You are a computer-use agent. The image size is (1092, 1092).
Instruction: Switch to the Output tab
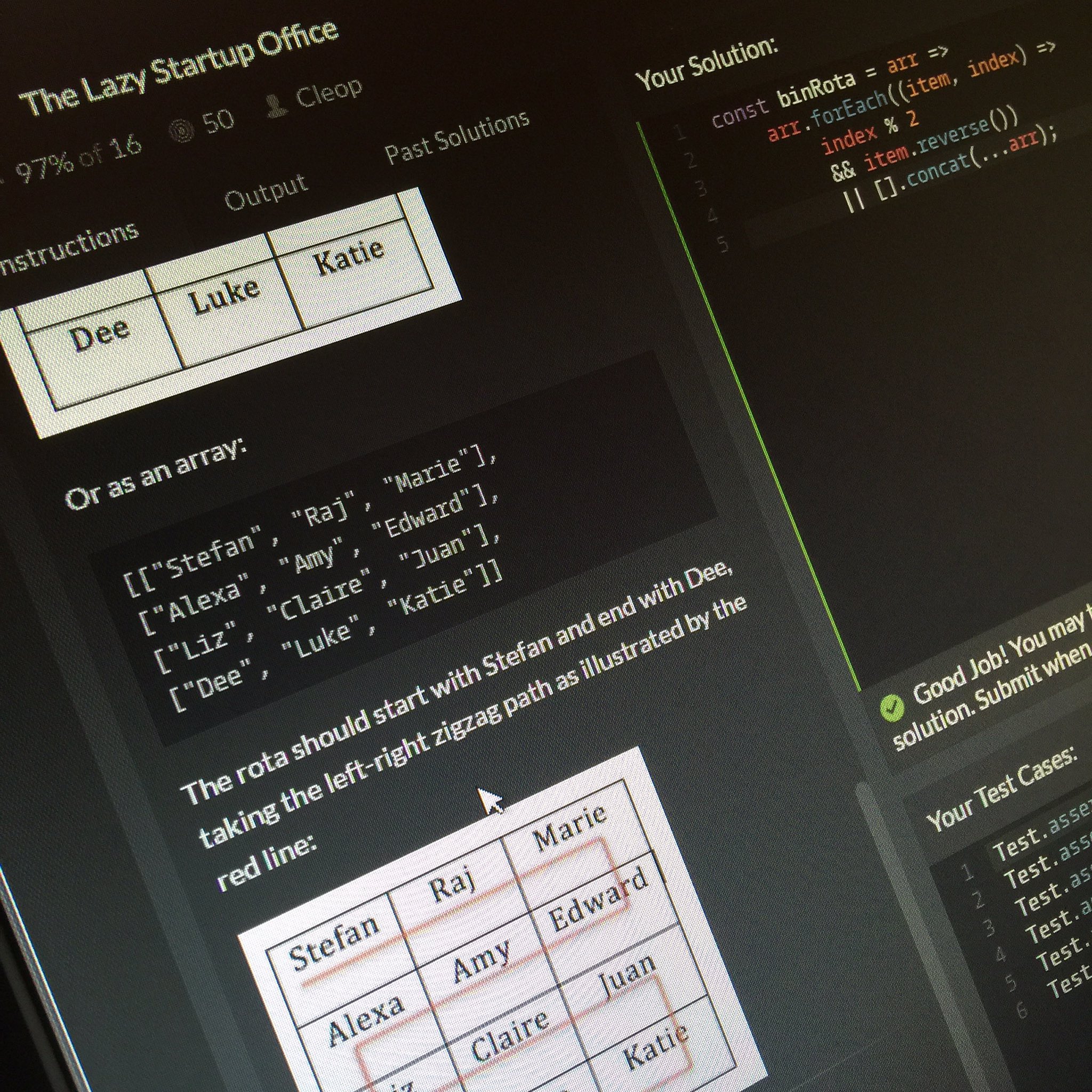coord(266,191)
